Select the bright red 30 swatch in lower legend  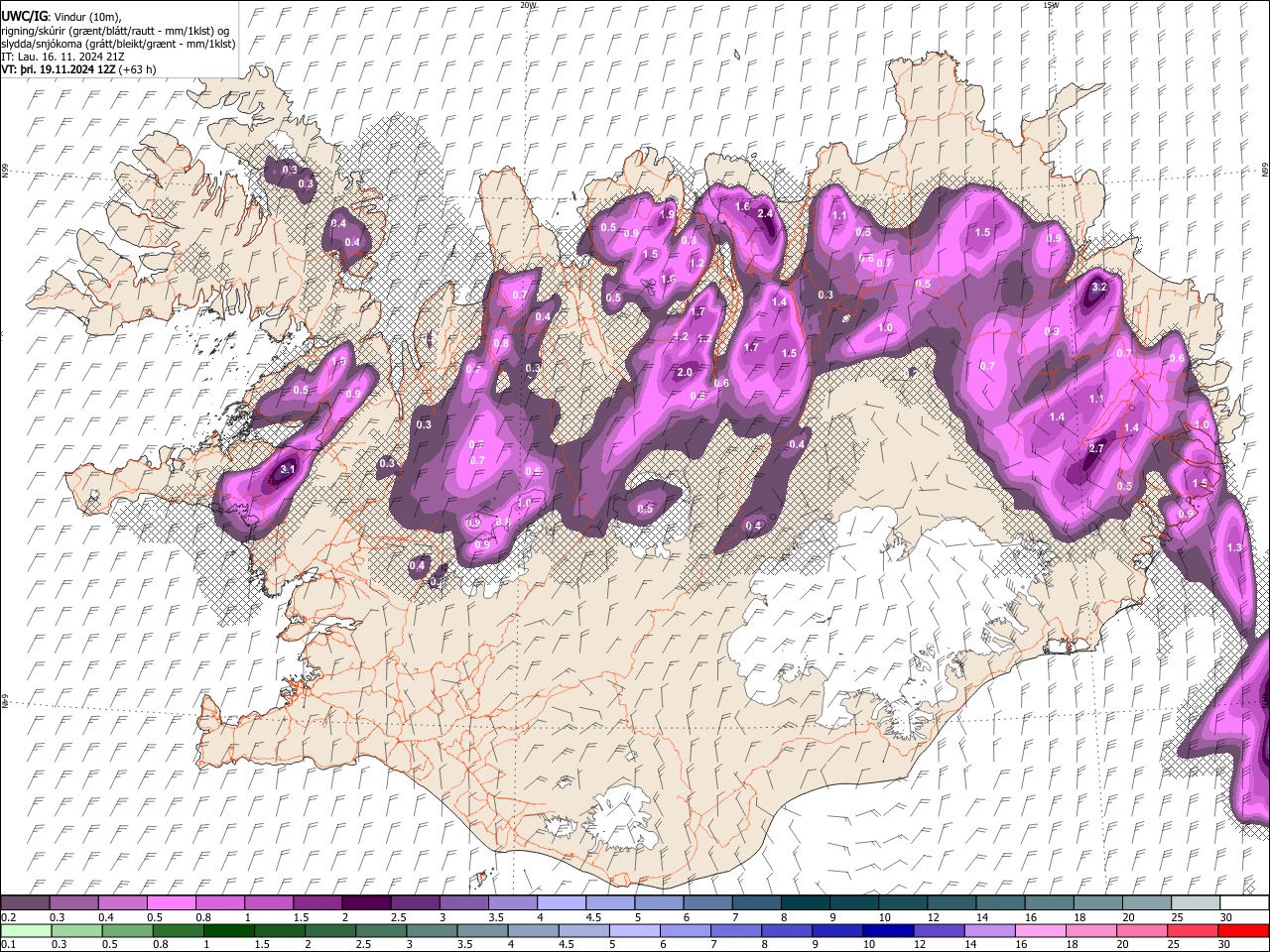[x=1243, y=931]
